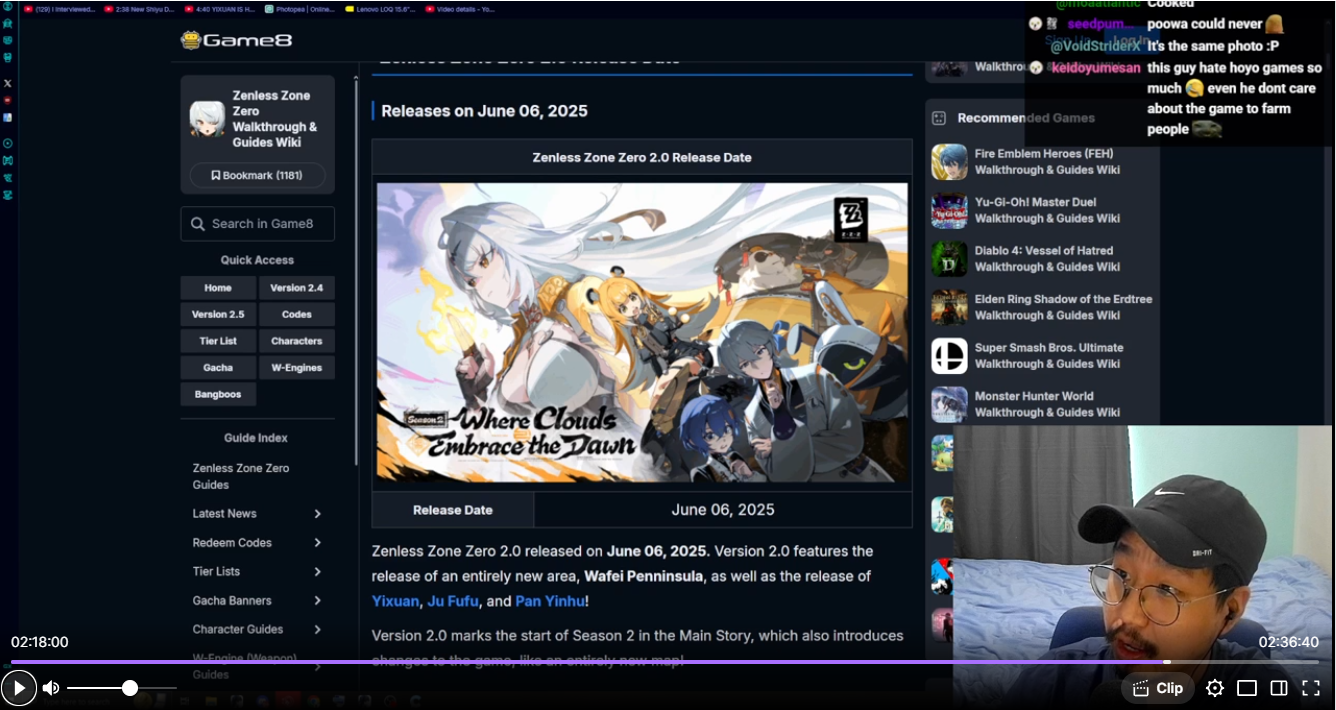
Task: Adjust the volume slider knob
Action: [x=130, y=688]
